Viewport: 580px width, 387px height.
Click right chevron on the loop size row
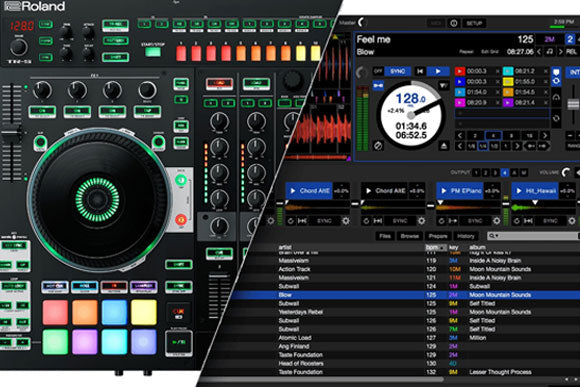click(x=544, y=136)
